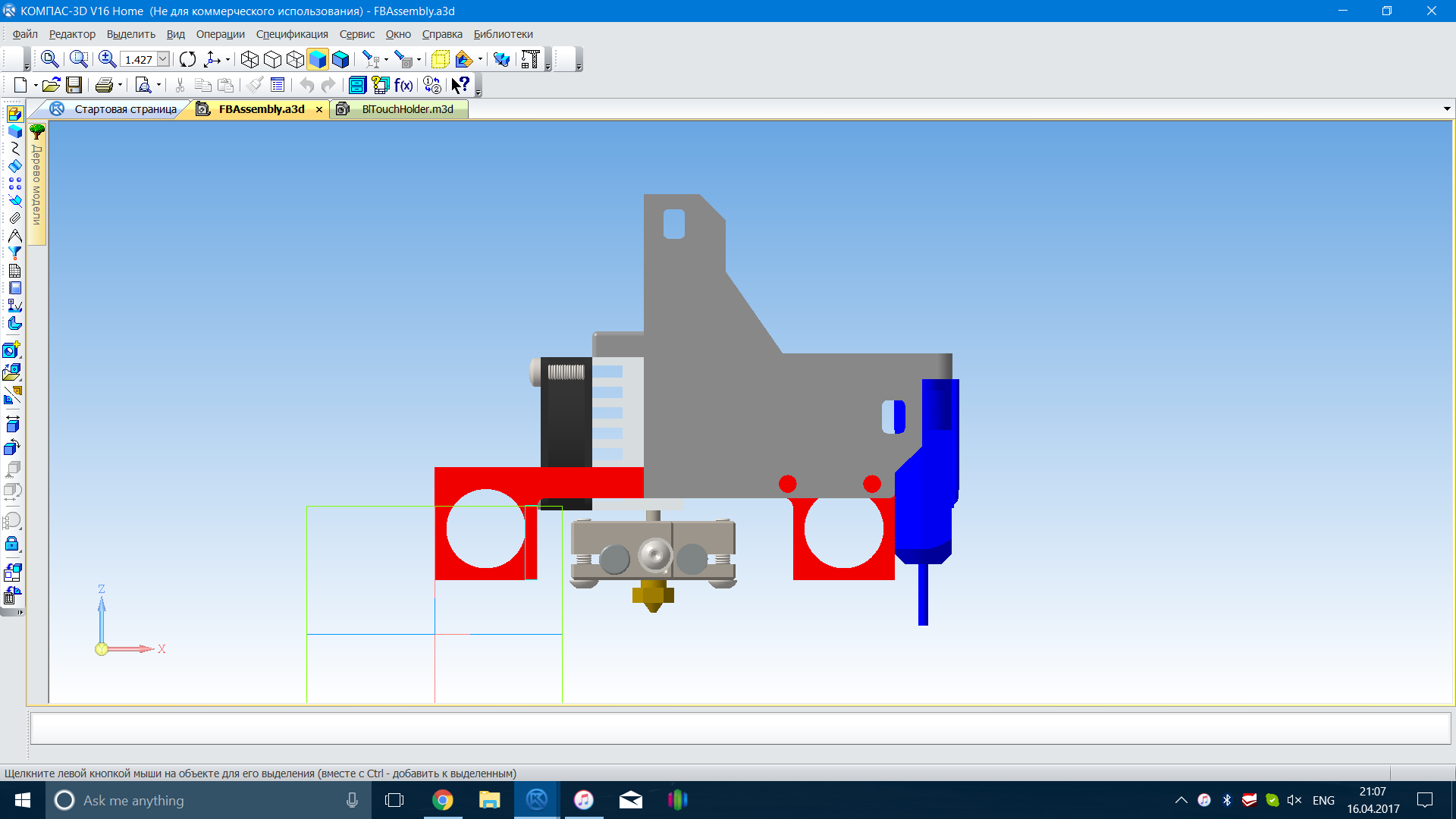Click the section view icon

(463, 59)
